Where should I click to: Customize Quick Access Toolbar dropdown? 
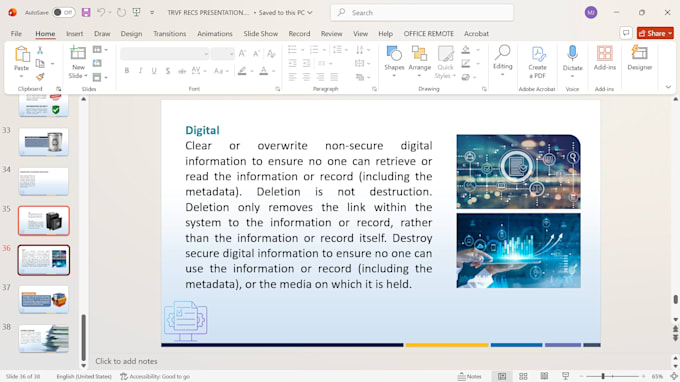(152, 13)
